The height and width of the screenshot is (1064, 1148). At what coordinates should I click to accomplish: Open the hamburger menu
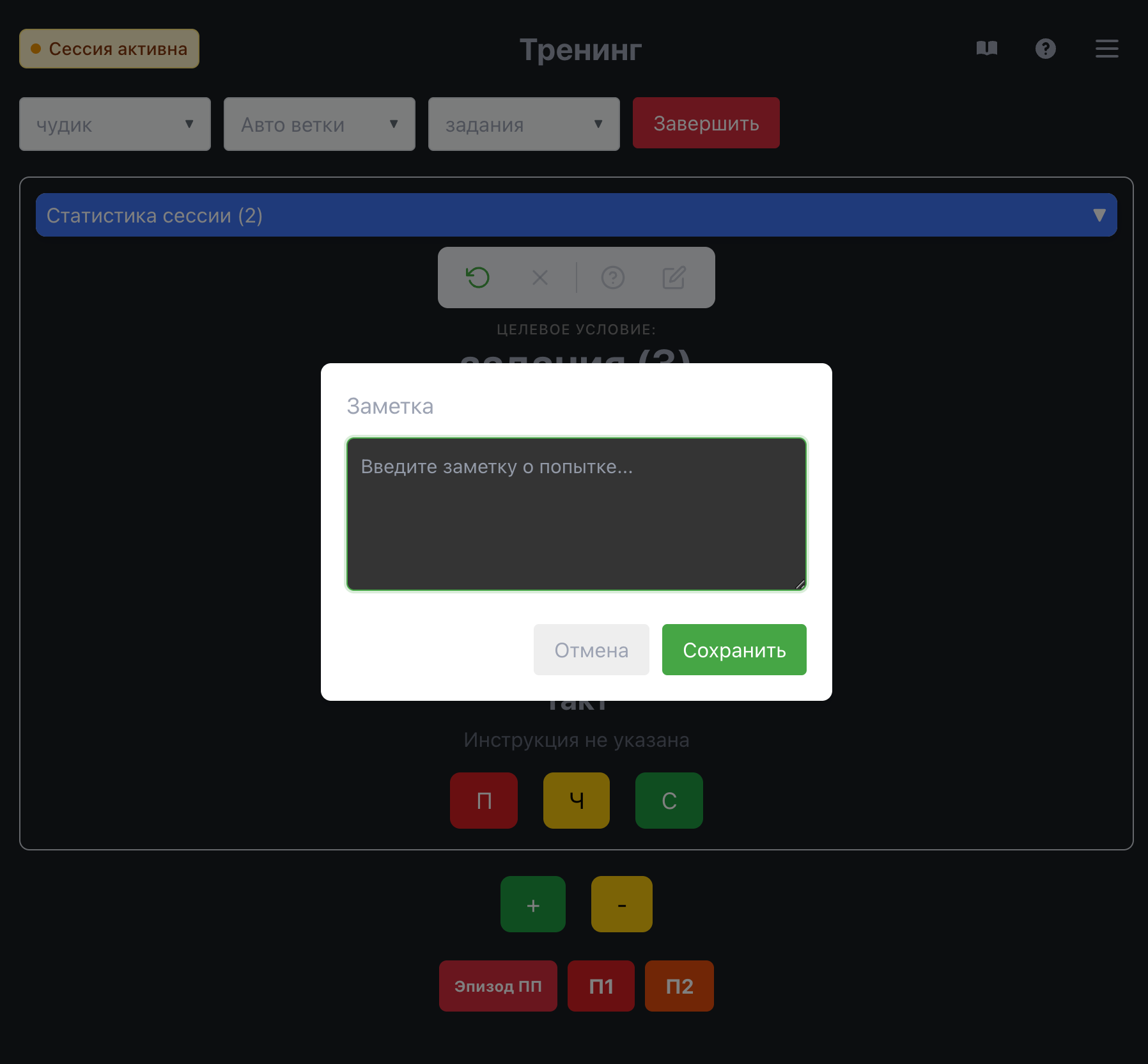click(x=1106, y=49)
